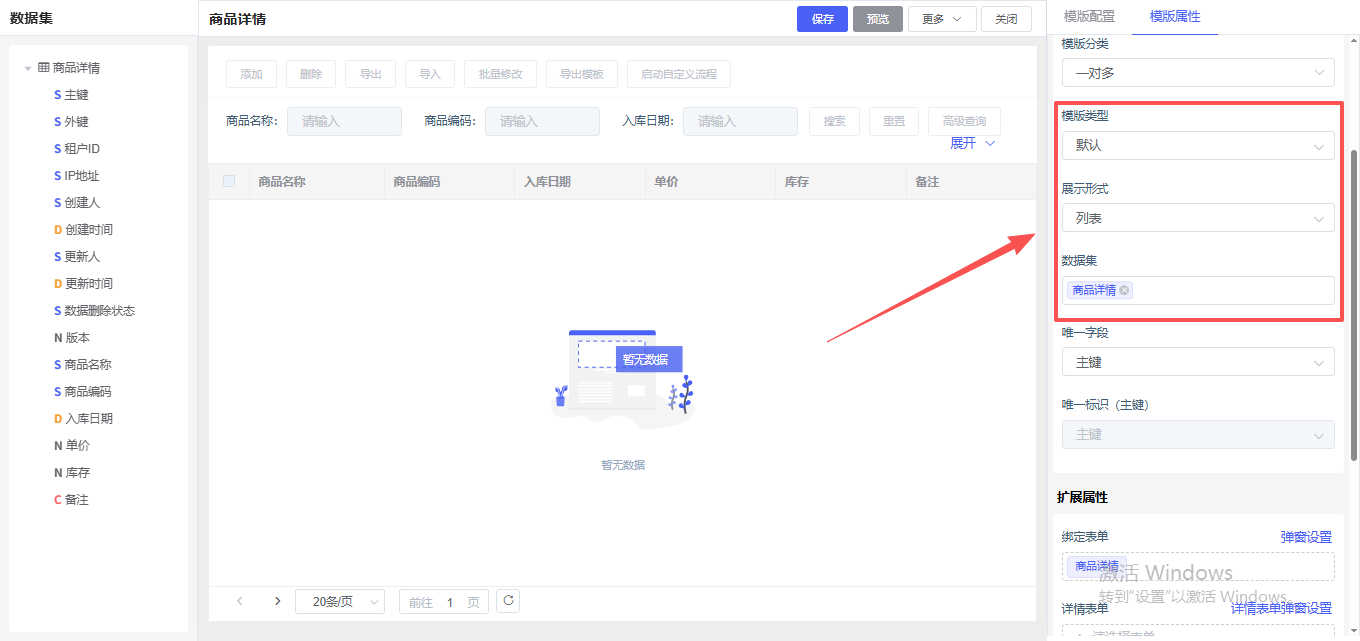This screenshot has height=641, width=1360.
Task: Click the blue 保存 button
Action: coord(822,19)
